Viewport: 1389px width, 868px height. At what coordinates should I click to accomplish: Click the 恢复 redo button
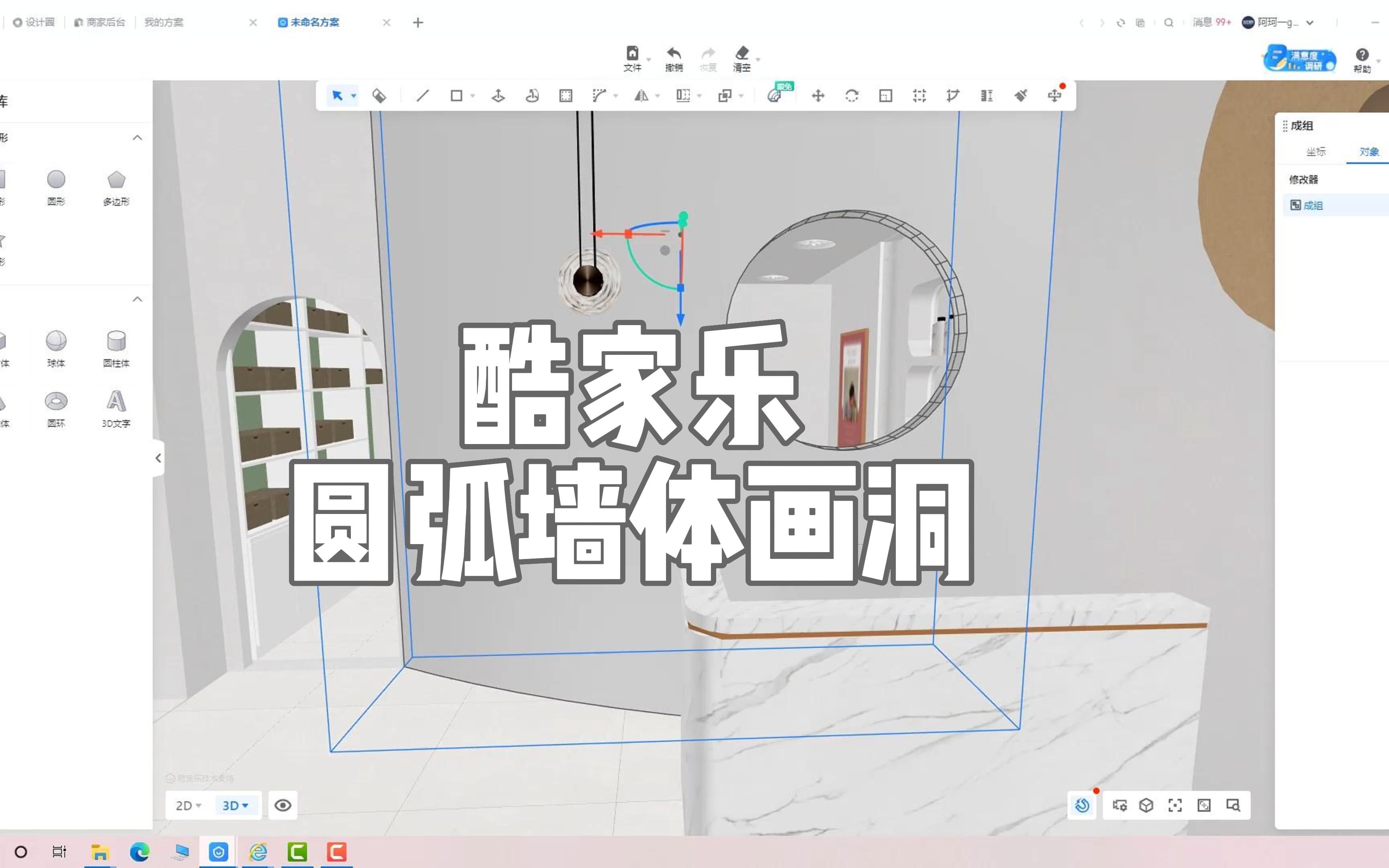[708, 59]
